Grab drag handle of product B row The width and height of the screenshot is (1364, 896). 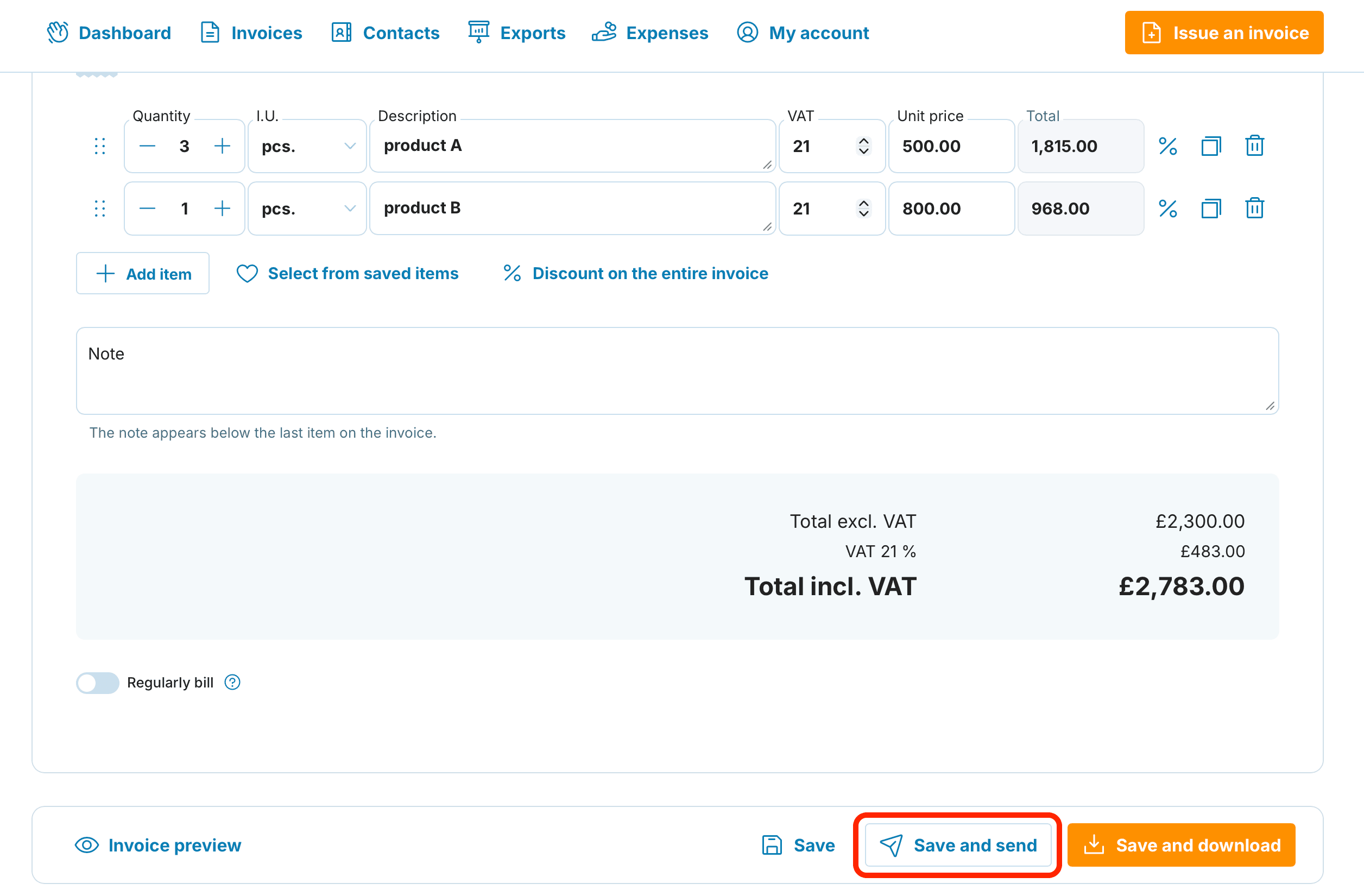100,209
